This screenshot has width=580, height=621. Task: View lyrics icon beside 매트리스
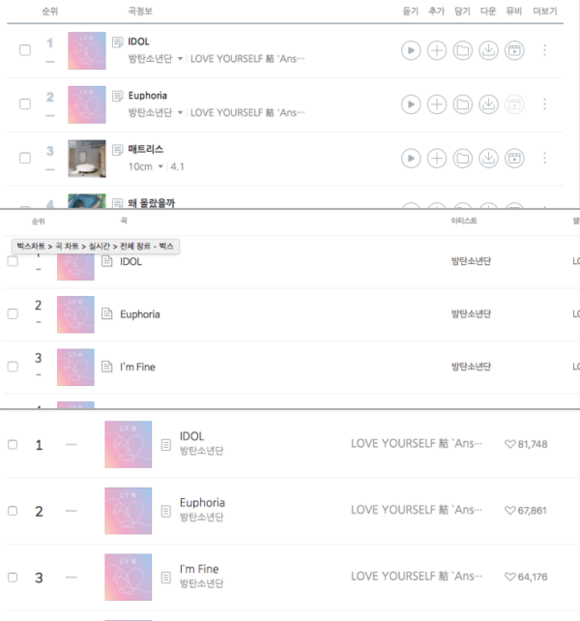coord(117,150)
